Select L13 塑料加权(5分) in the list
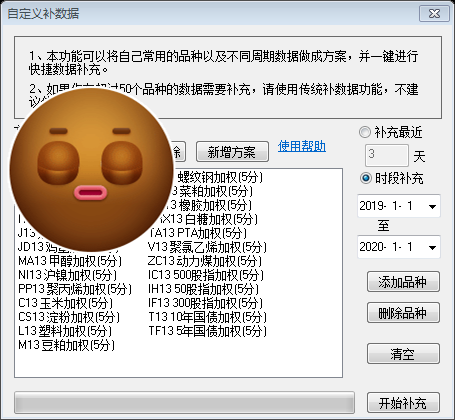Screen dimensions: 455x420 (65, 331)
